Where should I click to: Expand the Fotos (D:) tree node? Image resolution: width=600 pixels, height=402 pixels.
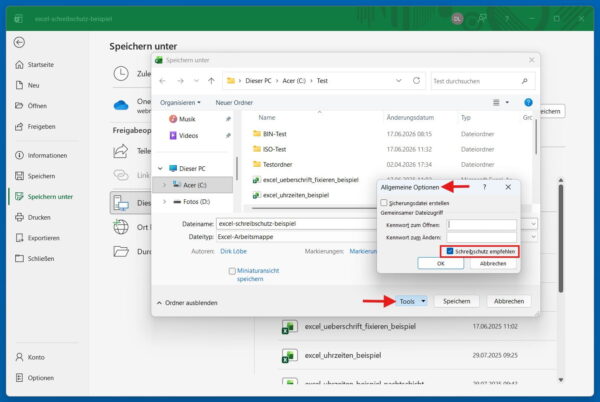(165, 202)
